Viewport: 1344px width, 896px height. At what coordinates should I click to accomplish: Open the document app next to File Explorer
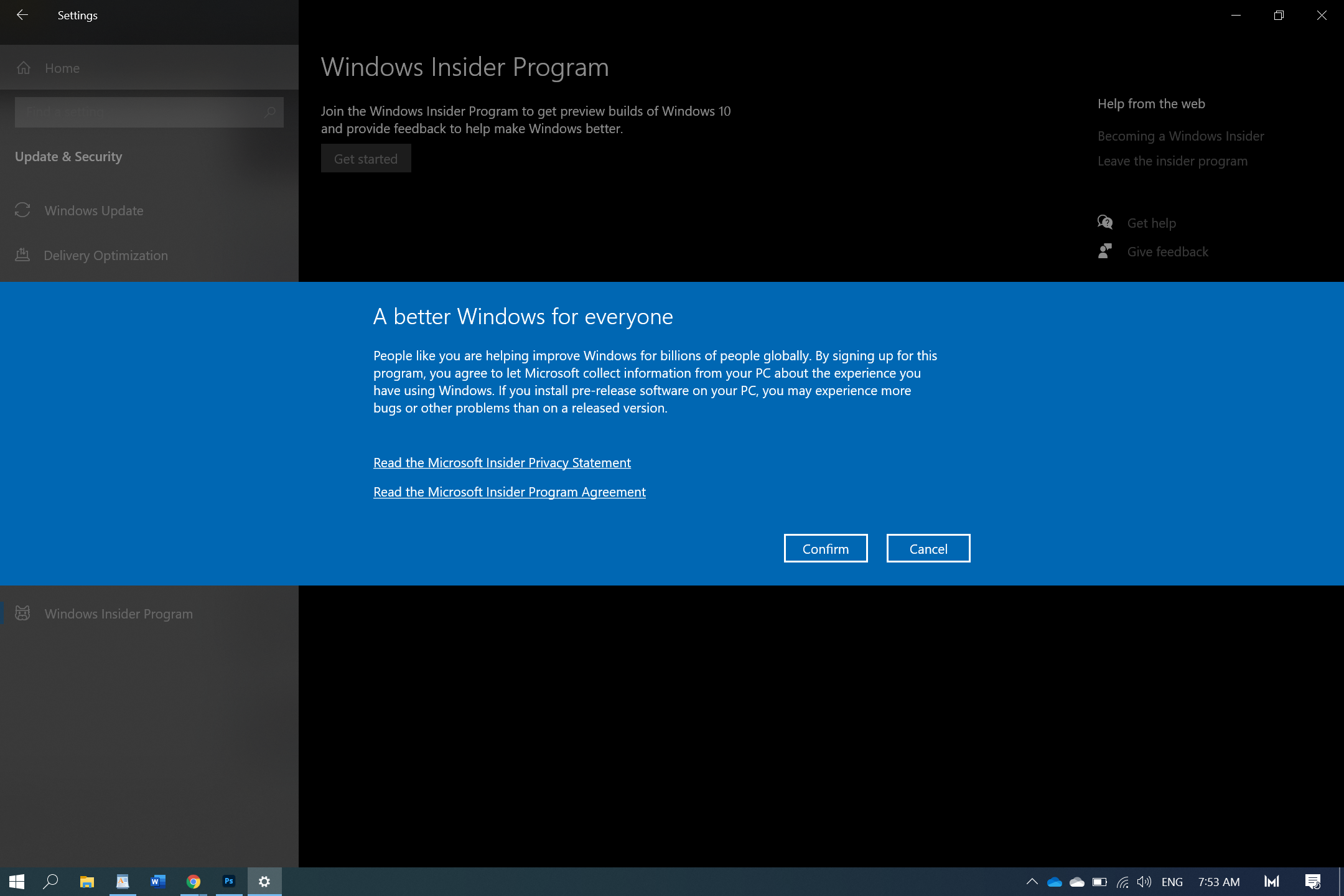(123, 882)
